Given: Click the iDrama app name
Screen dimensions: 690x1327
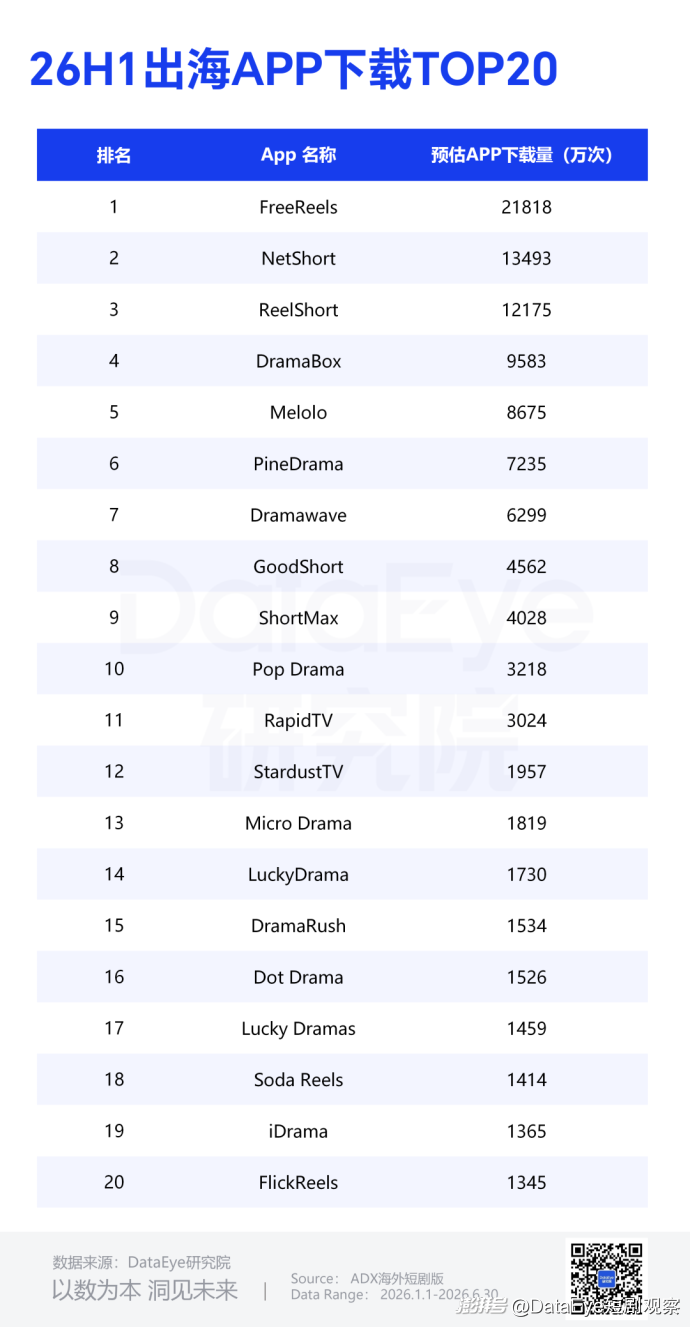Looking at the screenshot, I should [x=298, y=1131].
